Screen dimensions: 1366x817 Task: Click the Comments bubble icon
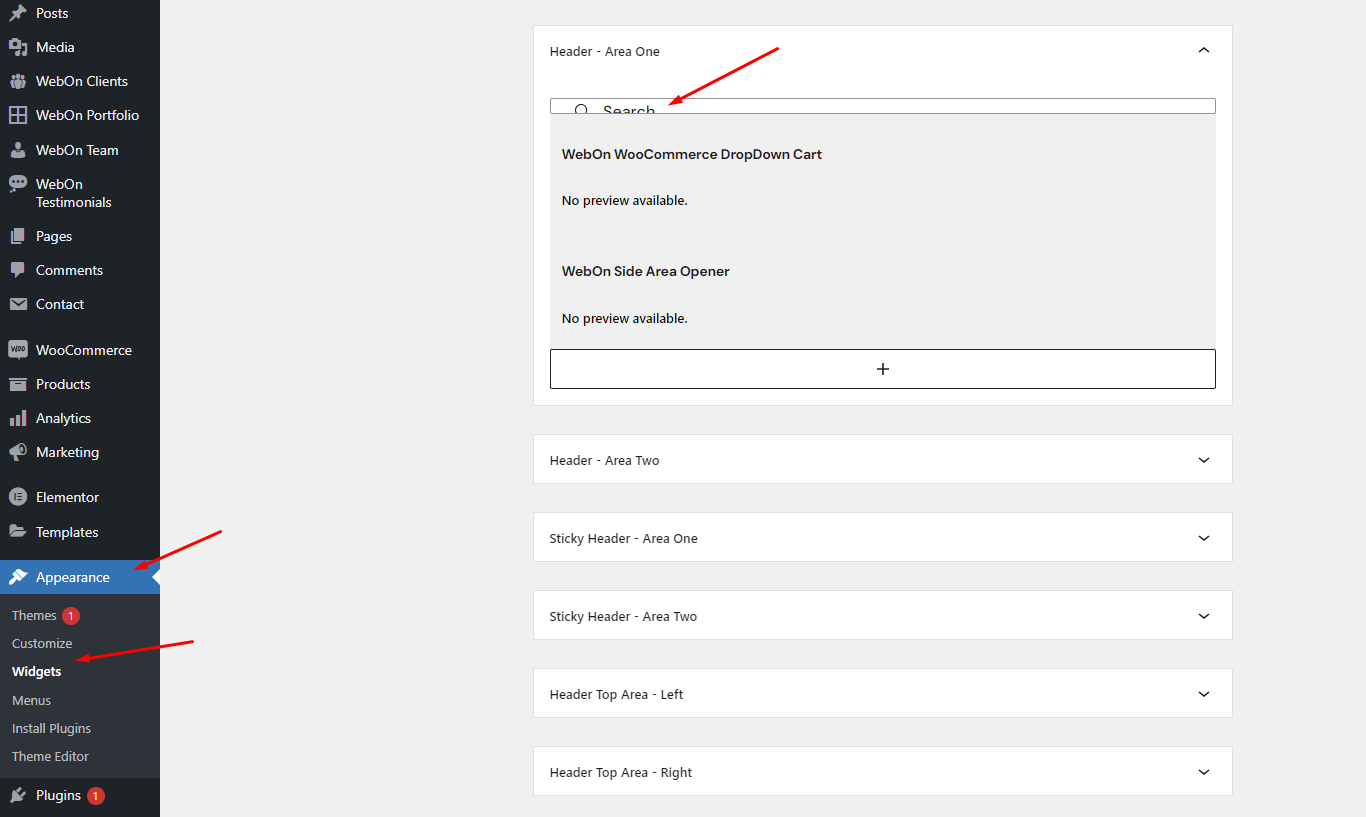tap(18, 270)
